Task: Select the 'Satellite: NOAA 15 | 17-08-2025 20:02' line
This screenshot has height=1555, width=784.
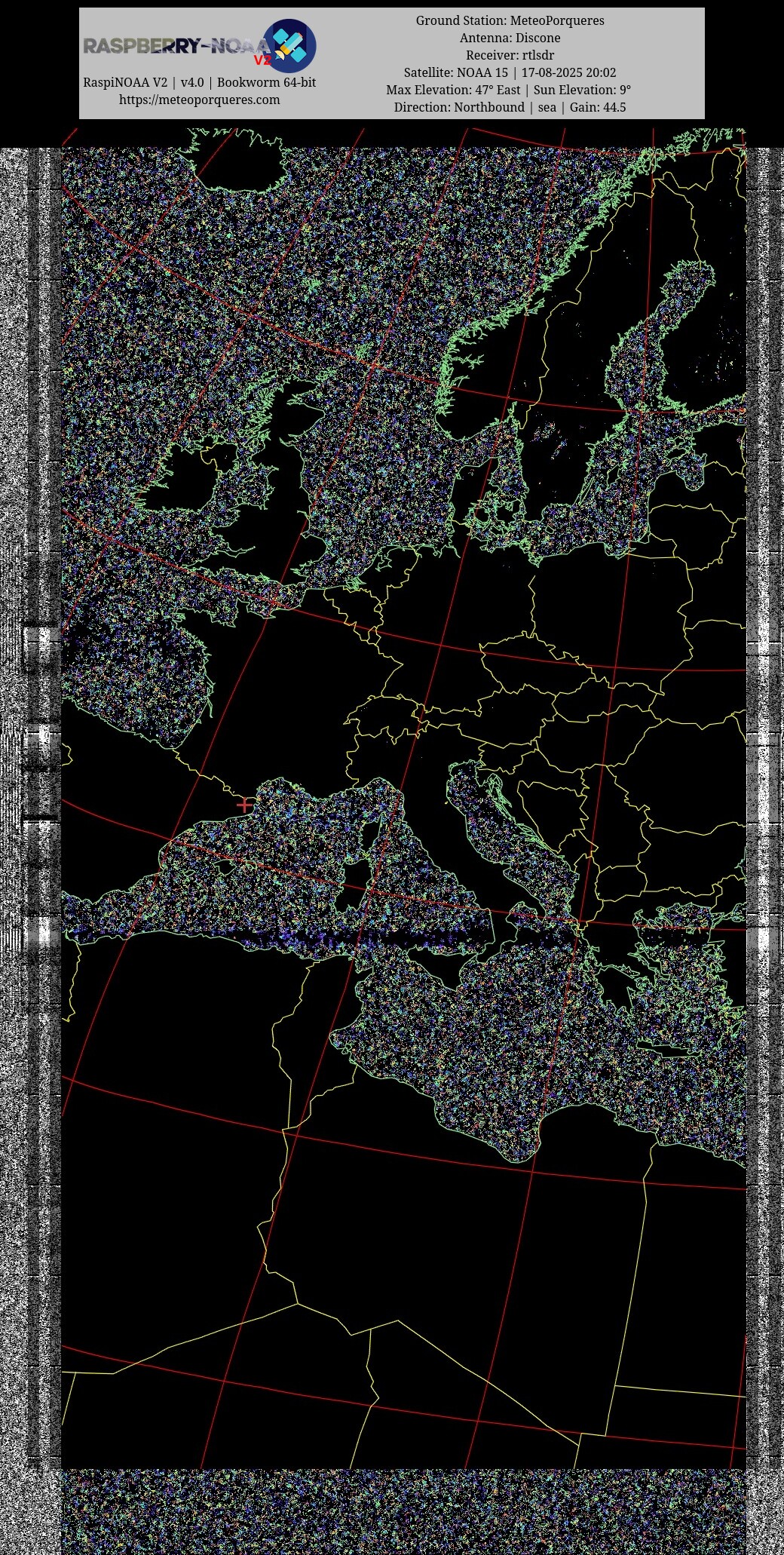Action: [x=510, y=72]
